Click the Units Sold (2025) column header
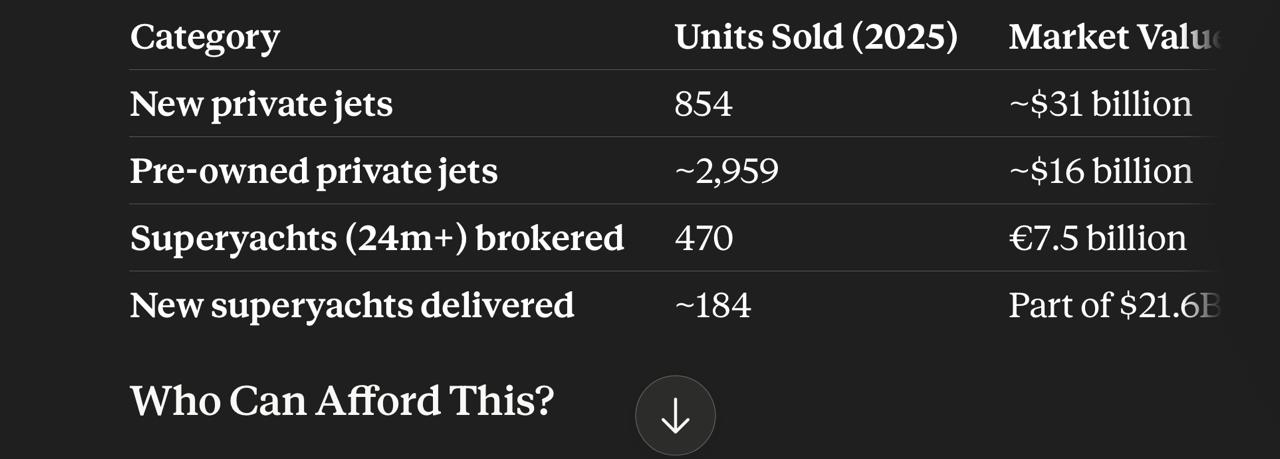1280x459 pixels. coord(816,38)
